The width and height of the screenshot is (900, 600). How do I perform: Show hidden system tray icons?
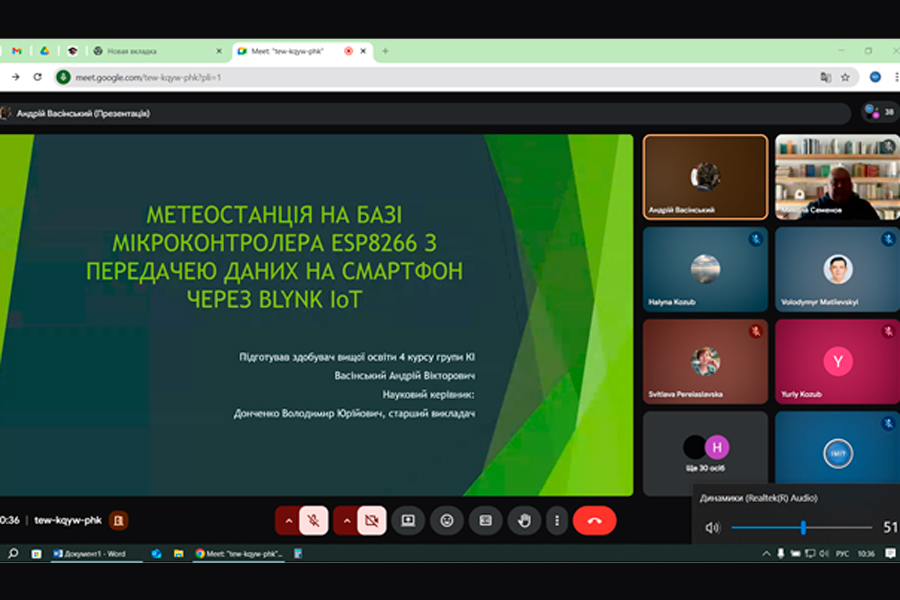766,553
